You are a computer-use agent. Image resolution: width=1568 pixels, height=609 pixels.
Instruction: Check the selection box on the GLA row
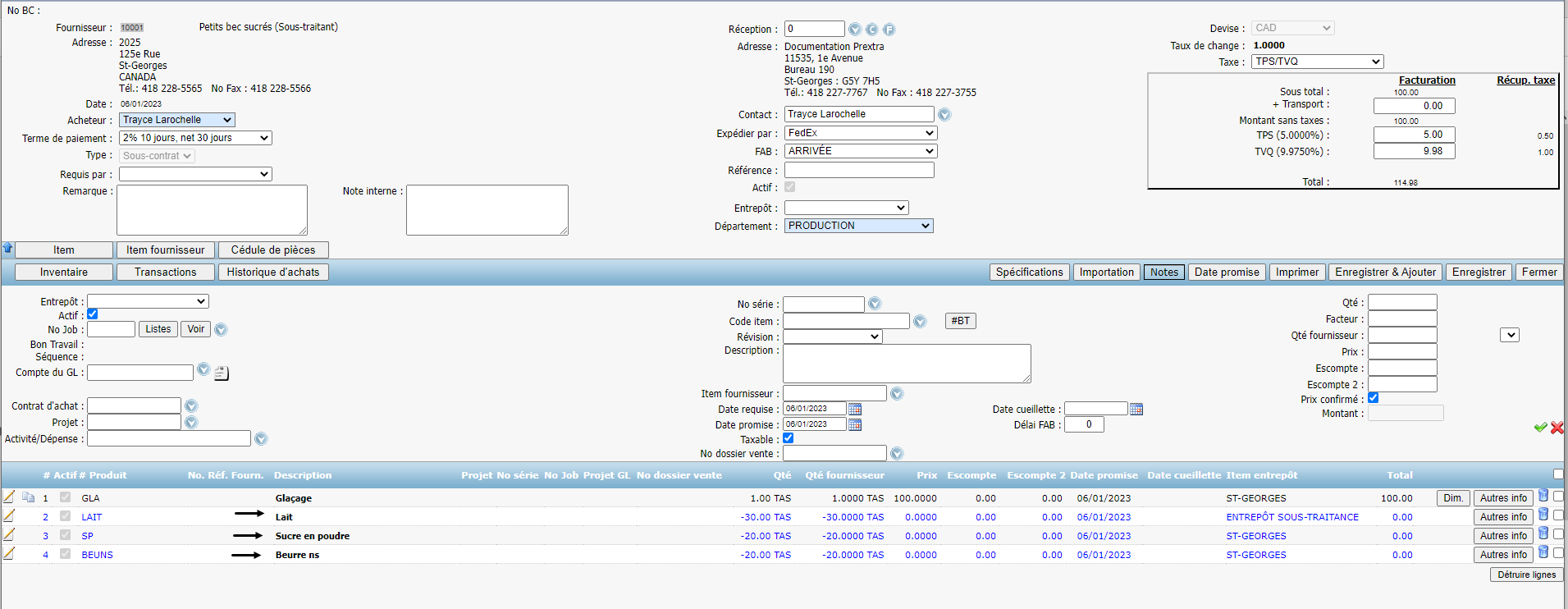(1558, 496)
